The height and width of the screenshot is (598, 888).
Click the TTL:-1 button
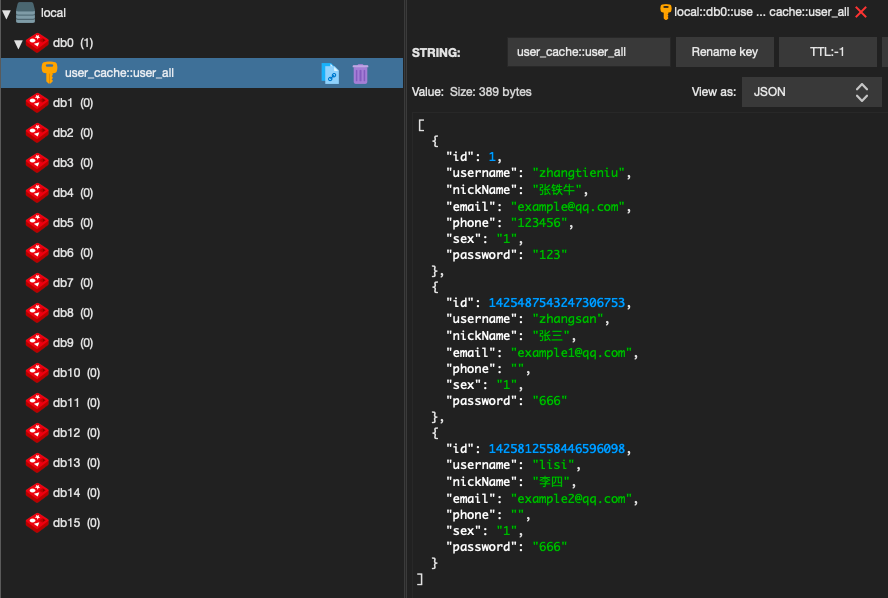827,52
